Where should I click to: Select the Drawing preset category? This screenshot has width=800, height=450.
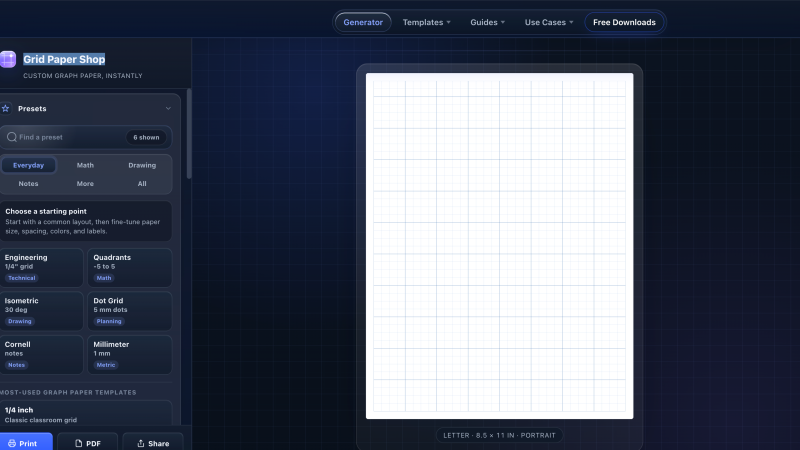(x=142, y=165)
